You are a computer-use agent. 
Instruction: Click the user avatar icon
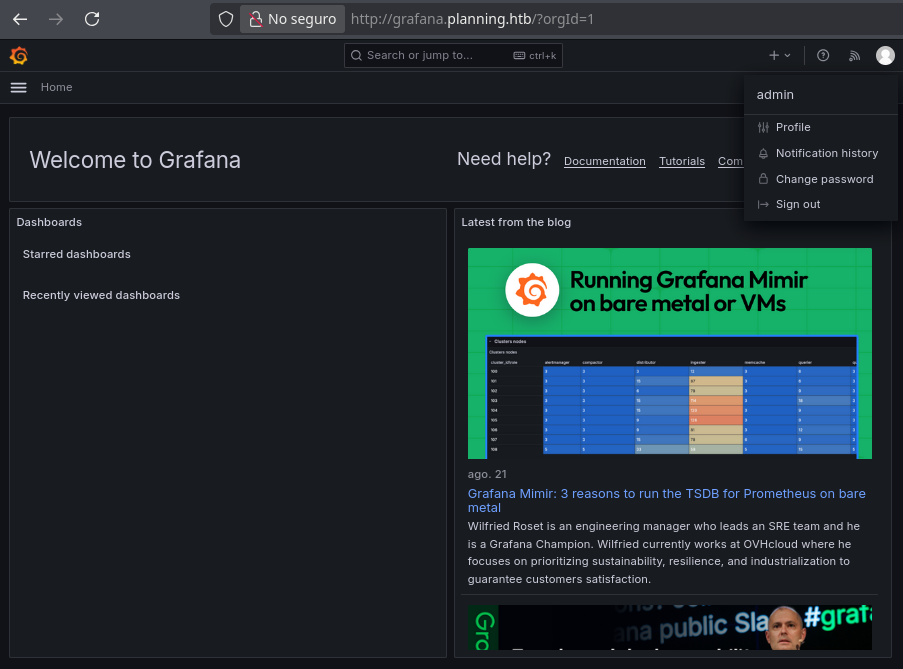coord(885,55)
